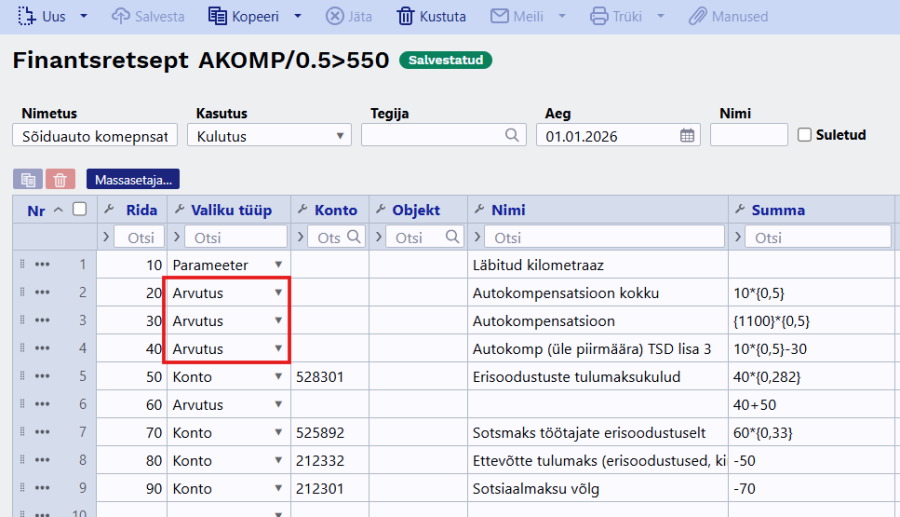This screenshot has width=900, height=517.
Task: Click the drag handle of row 1
Action: click(x=20, y=265)
